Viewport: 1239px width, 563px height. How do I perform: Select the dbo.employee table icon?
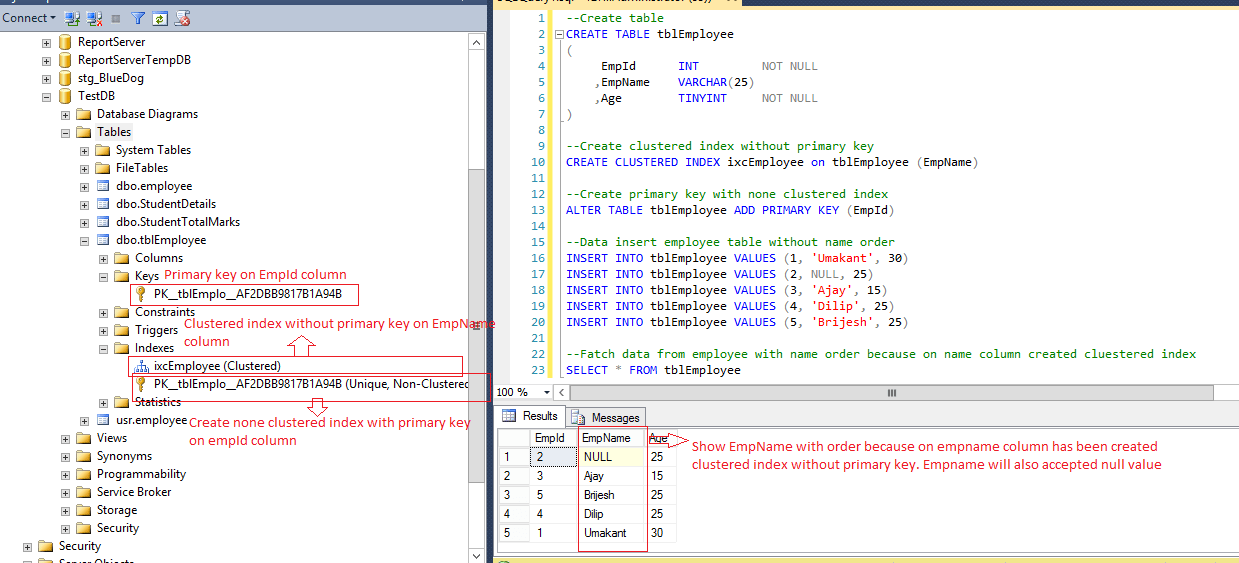[x=103, y=186]
